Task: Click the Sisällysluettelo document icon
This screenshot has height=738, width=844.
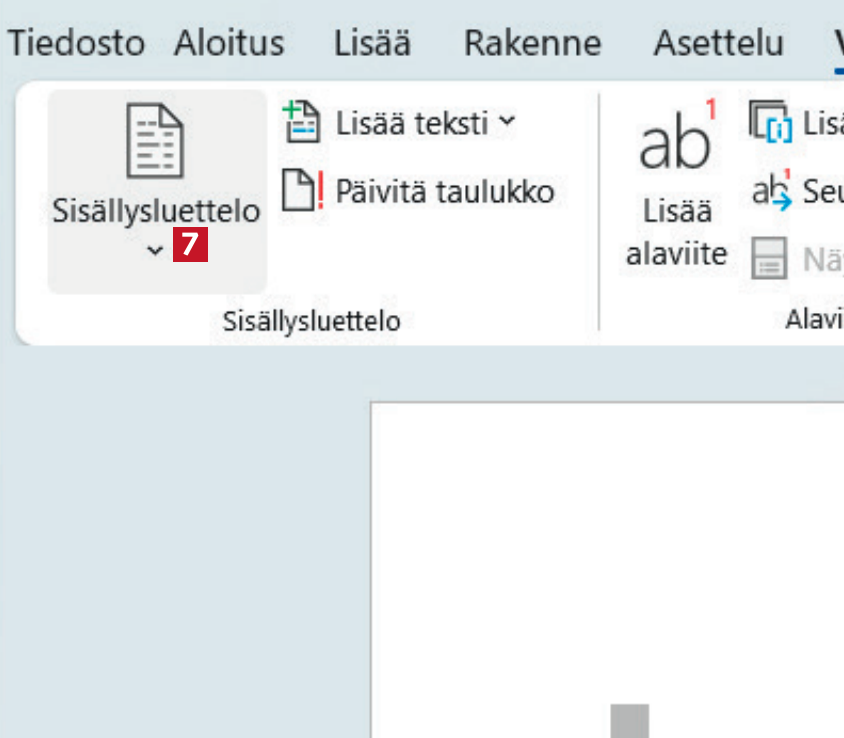Action: pyautogui.click(x=155, y=140)
